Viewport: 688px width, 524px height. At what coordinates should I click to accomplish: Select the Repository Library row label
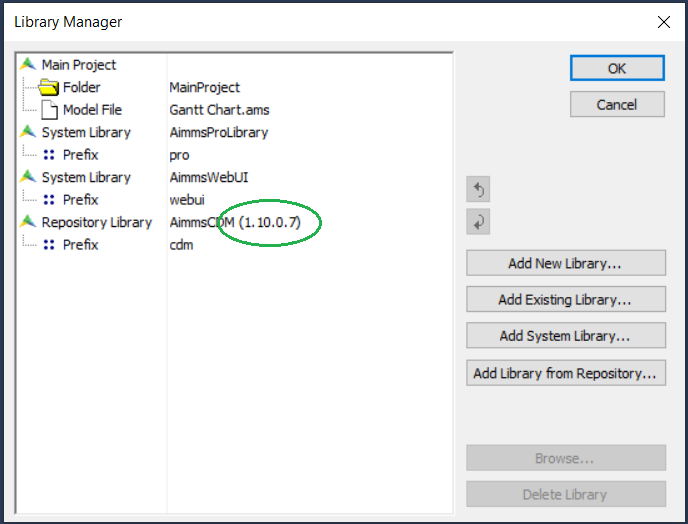tap(97, 223)
